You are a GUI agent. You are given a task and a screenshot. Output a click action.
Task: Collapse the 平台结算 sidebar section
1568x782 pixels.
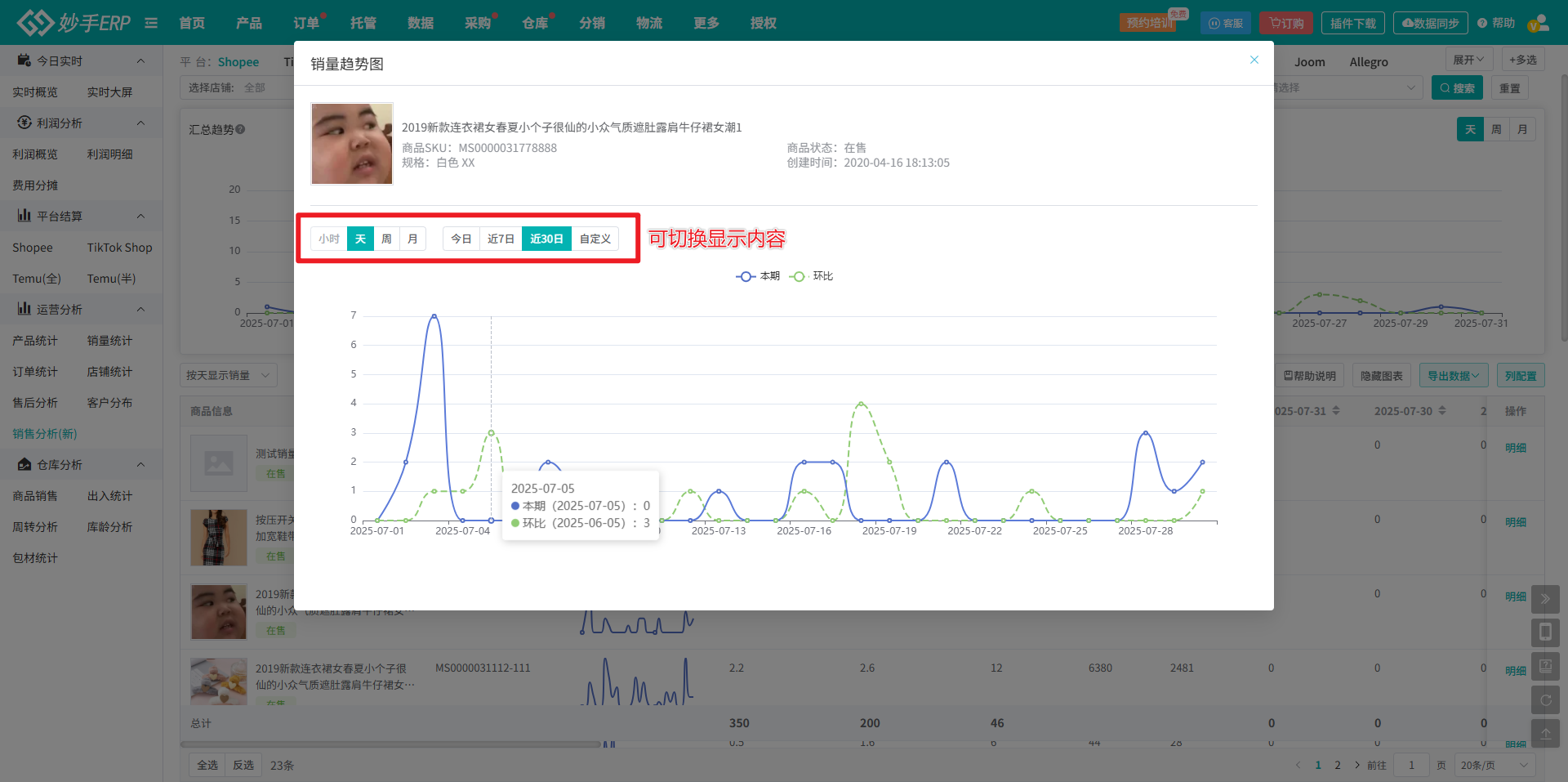click(x=140, y=216)
